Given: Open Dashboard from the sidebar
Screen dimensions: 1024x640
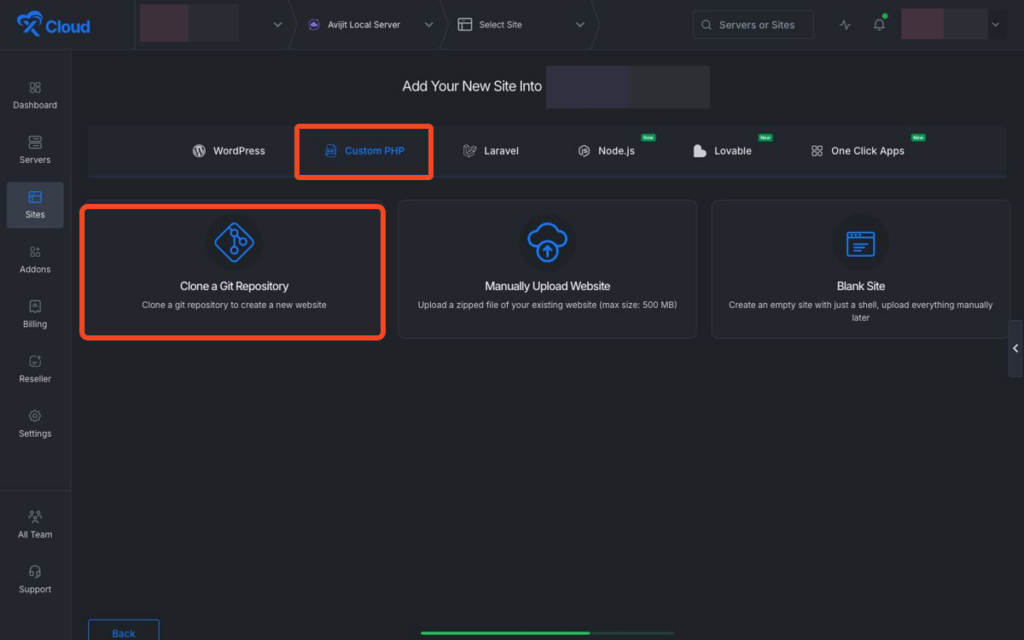Looking at the screenshot, I should (35, 95).
